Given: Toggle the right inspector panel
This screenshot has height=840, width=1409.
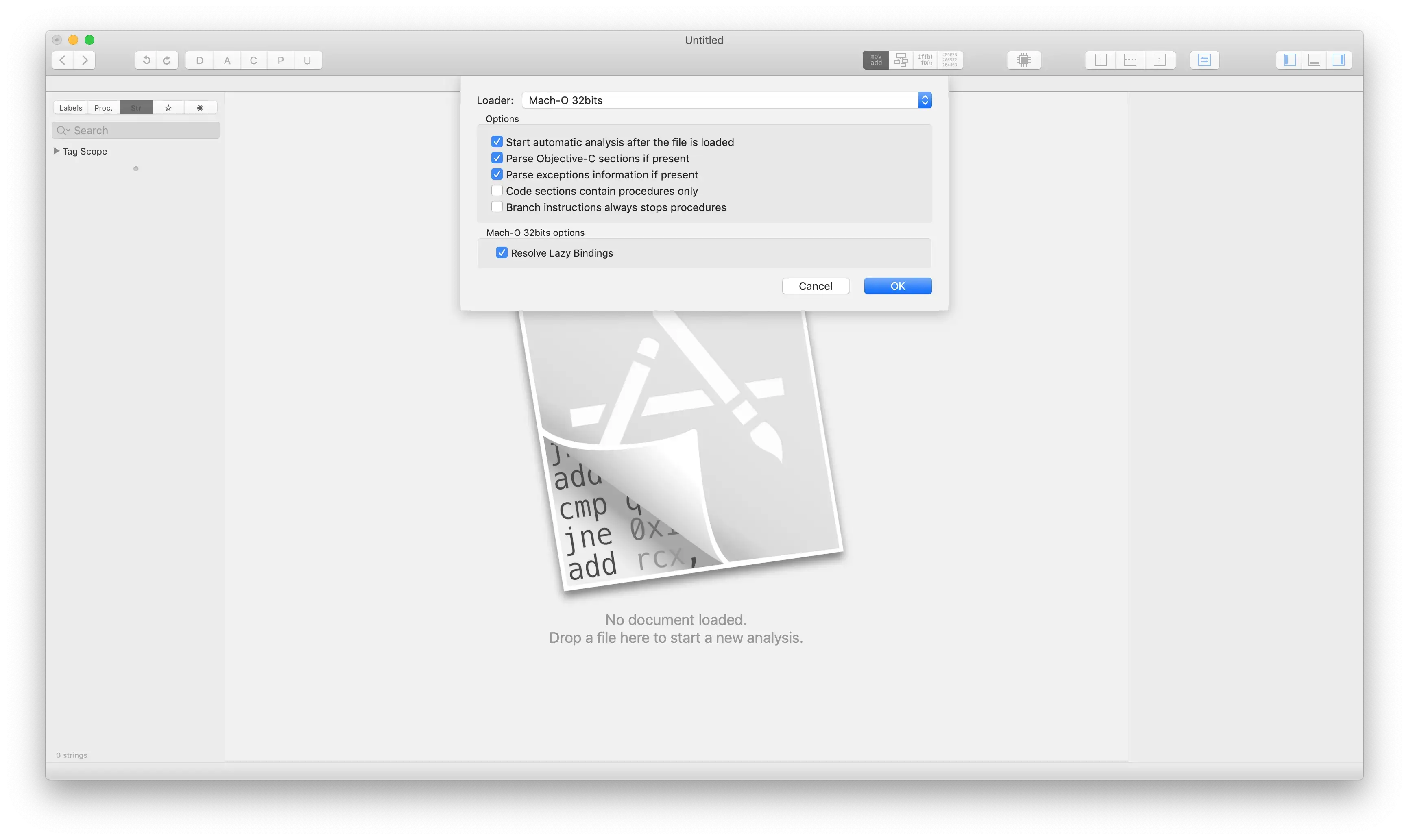Looking at the screenshot, I should point(1339,60).
